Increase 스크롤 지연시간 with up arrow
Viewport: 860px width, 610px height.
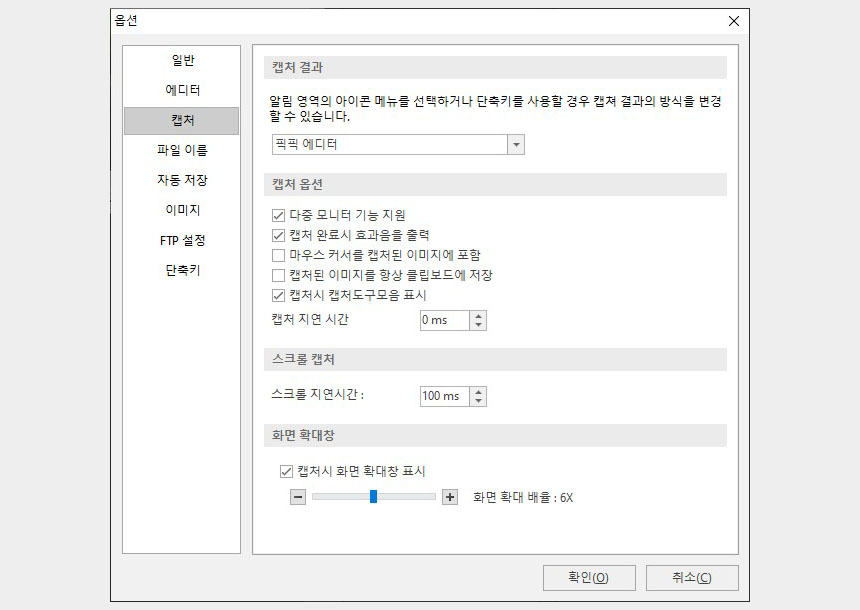click(x=478, y=392)
